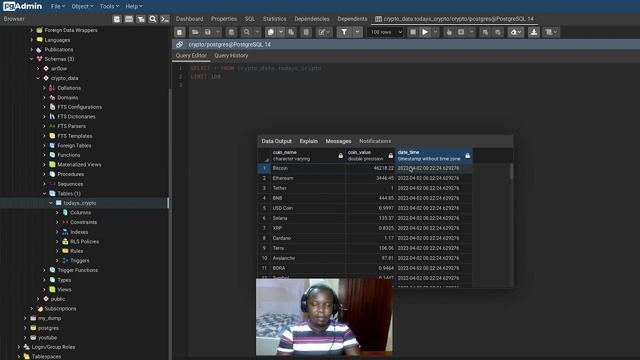This screenshot has width=640, height=360.
Task: Click the lock icon in date_time column header
Action: point(467,156)
